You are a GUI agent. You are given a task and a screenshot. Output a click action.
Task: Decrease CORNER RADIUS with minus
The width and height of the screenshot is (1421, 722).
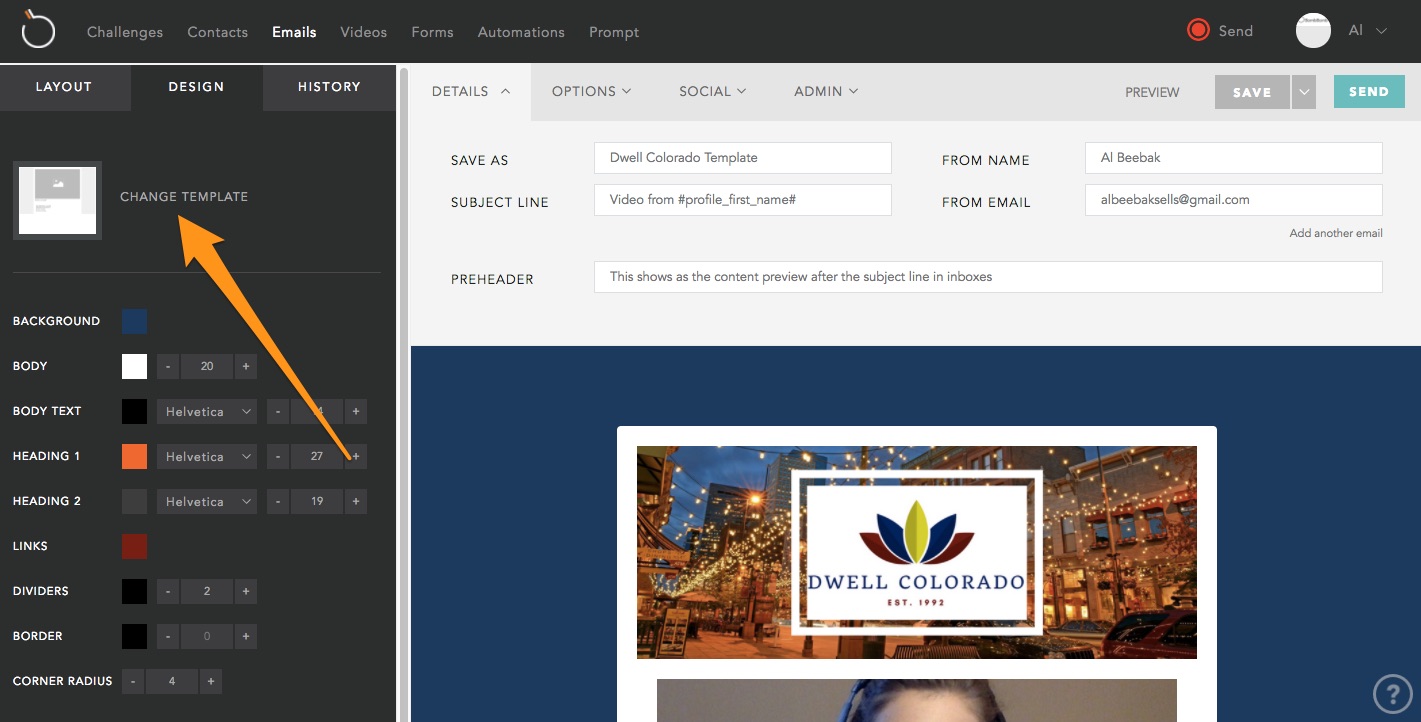coord(133,681)
